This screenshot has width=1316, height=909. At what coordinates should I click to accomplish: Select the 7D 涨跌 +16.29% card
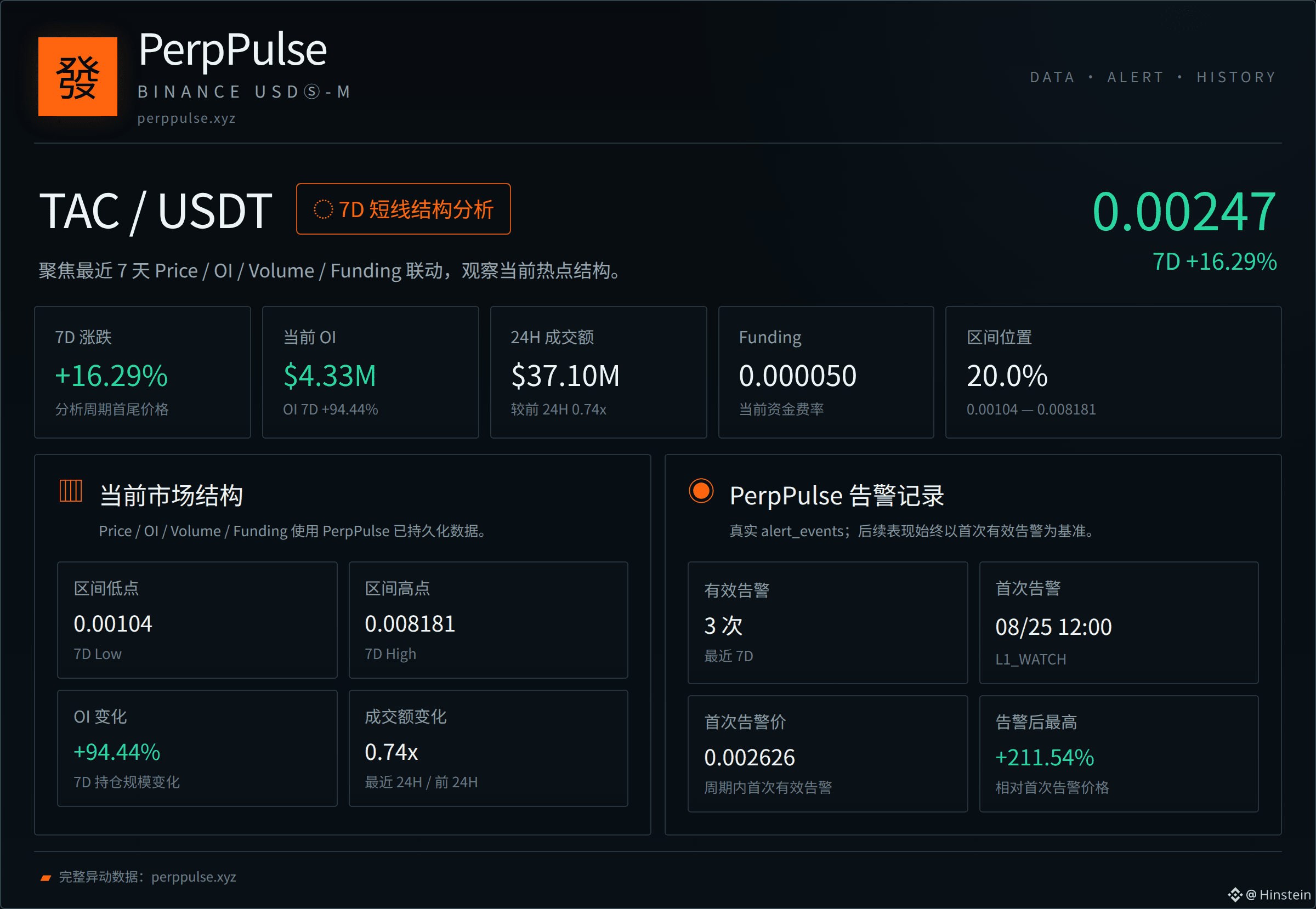tap(143, 372)
